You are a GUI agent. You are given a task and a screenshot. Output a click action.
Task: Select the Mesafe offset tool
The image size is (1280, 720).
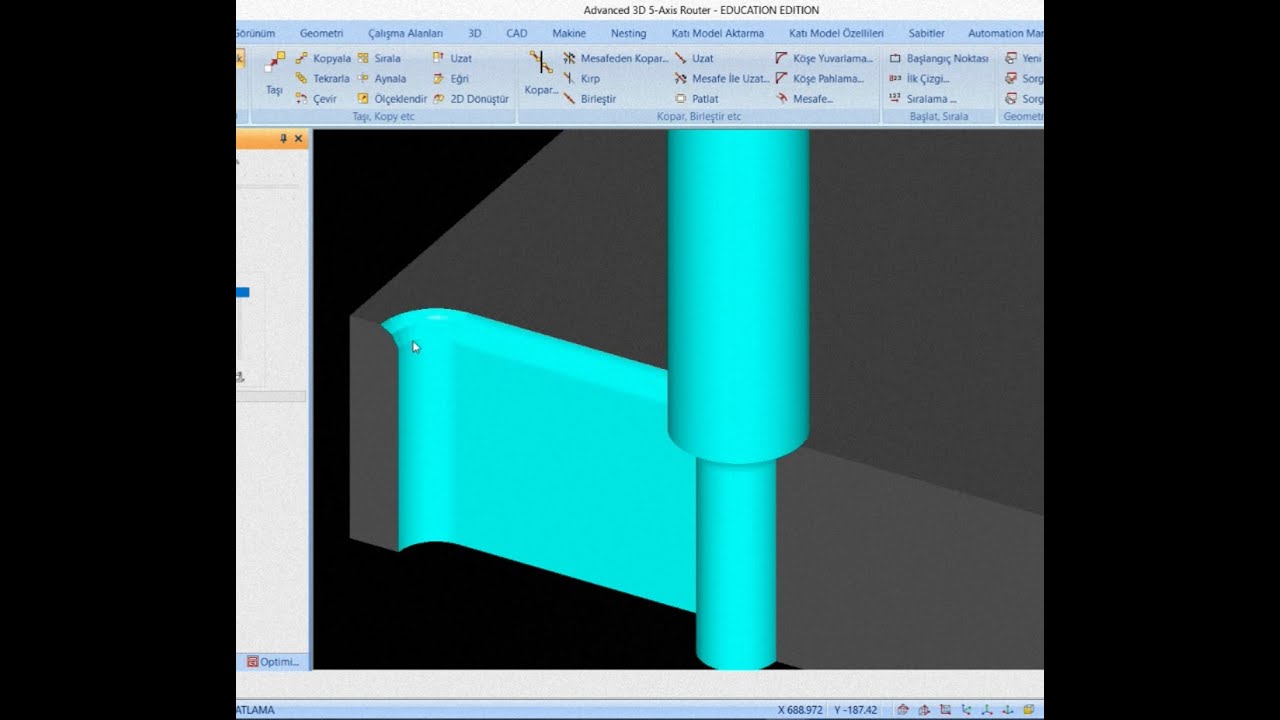805,99
